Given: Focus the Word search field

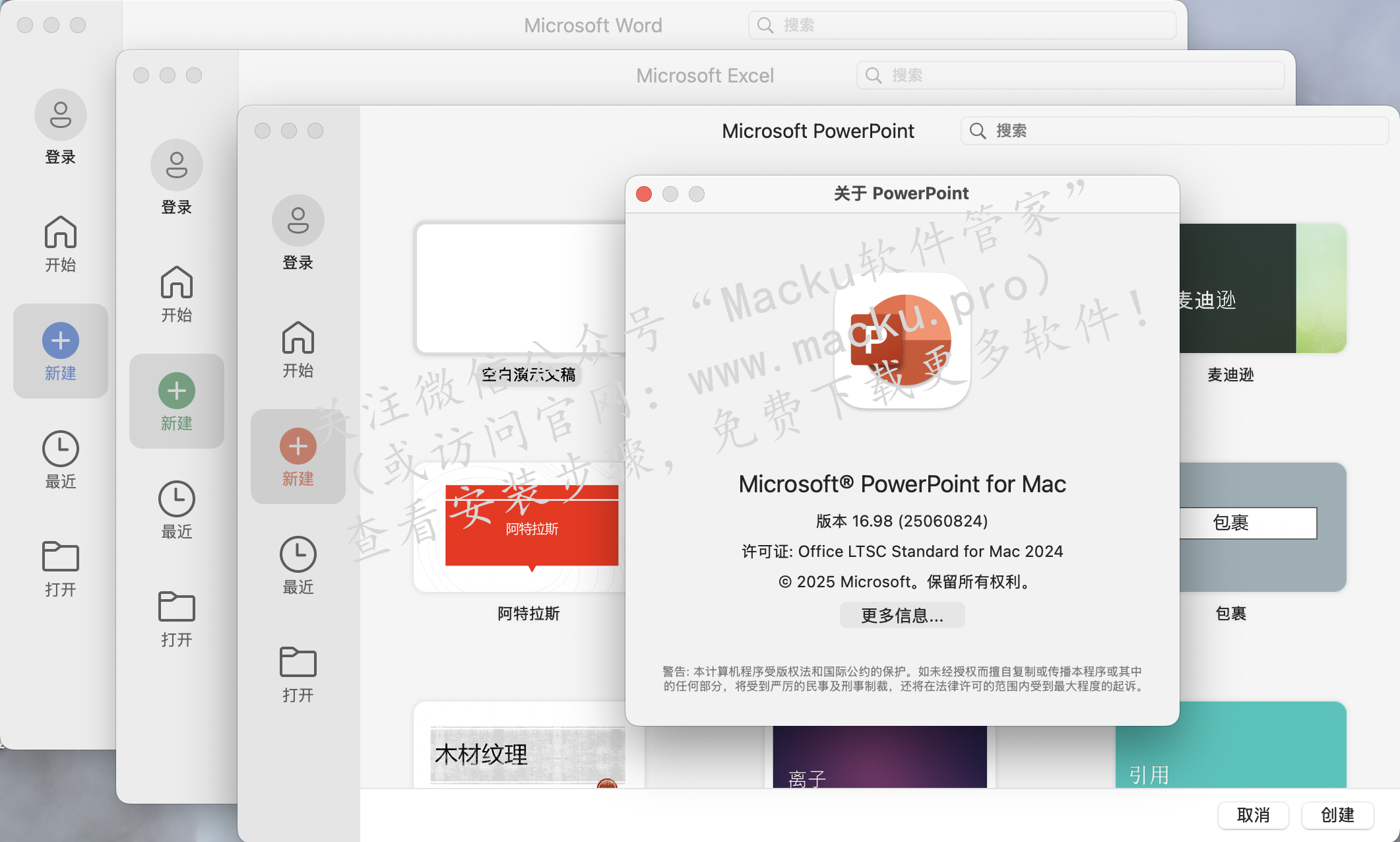Looking at the screenshot, I should point(962,25).
